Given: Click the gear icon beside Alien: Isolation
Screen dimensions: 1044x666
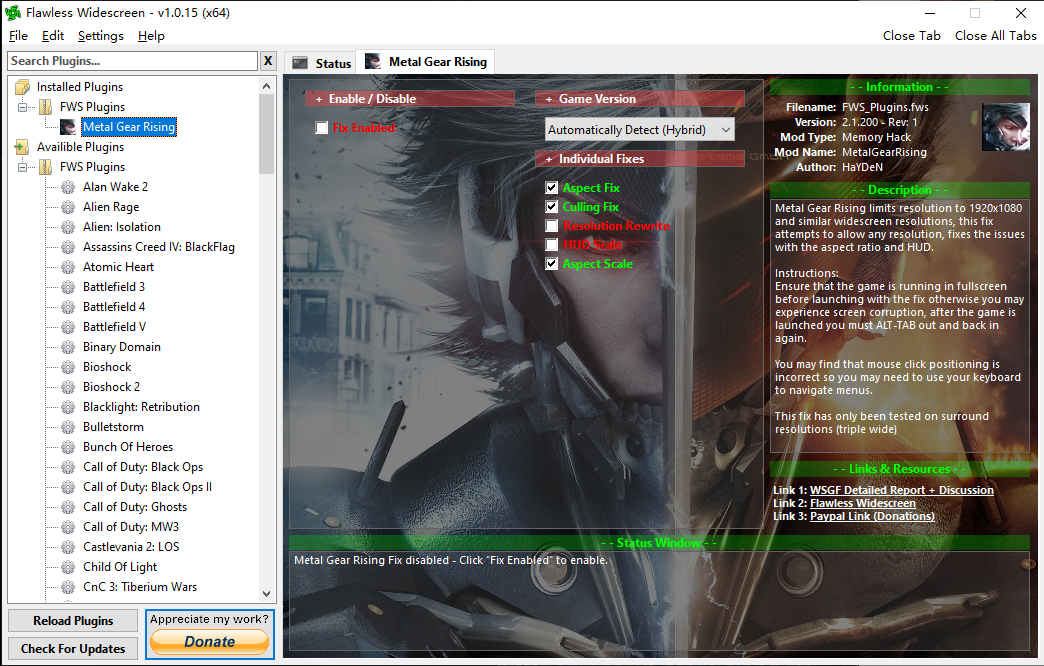Looking at the screenshot, I should point(68,227).
